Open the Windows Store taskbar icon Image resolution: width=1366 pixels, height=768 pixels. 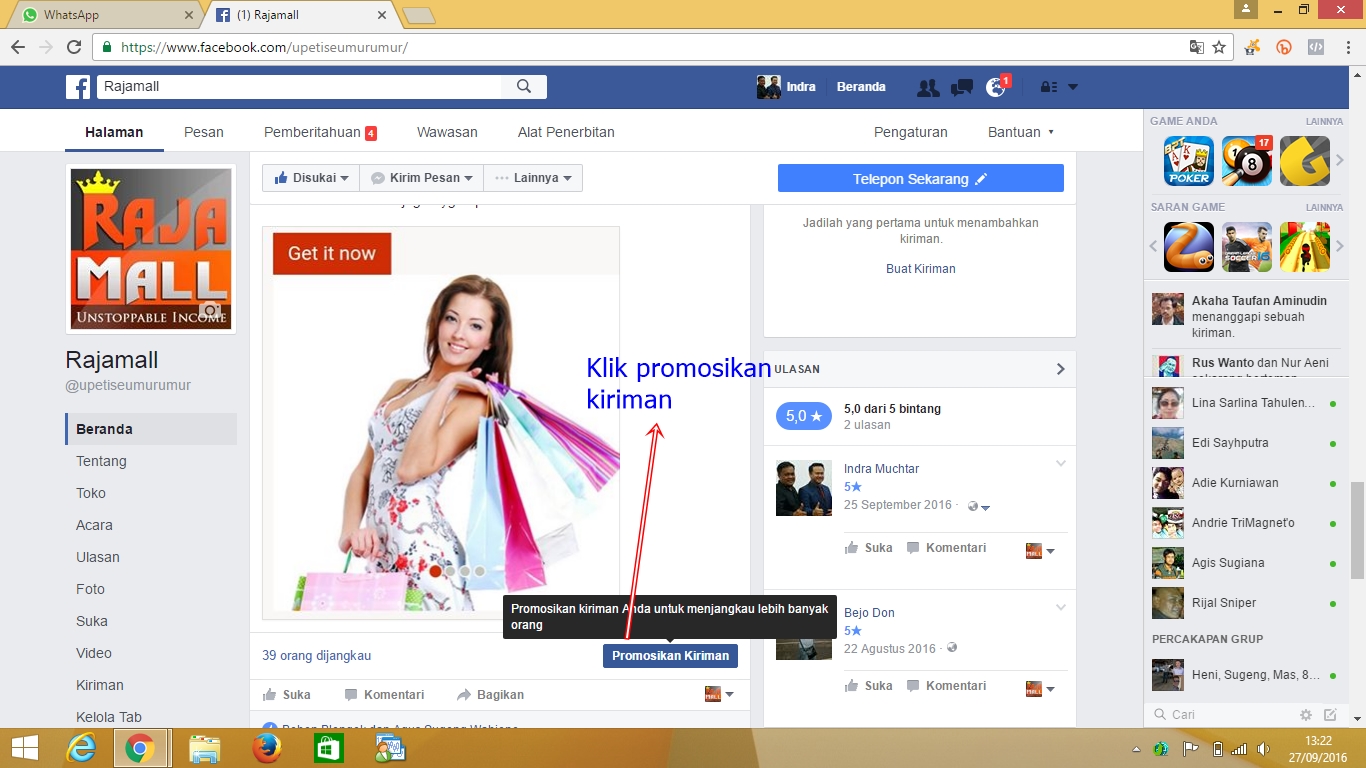[x=329, y=748]
